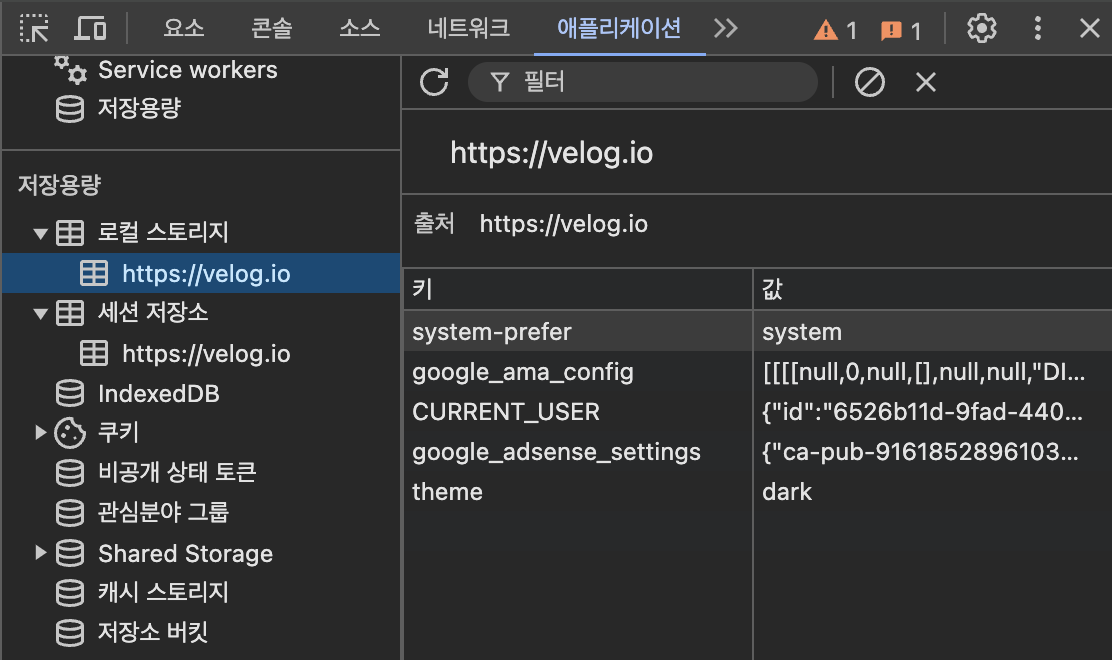The width and height of the screenshot is (1112, 660).
Task: Clear all storage with circle-slash icon
Action: [869, 82]
